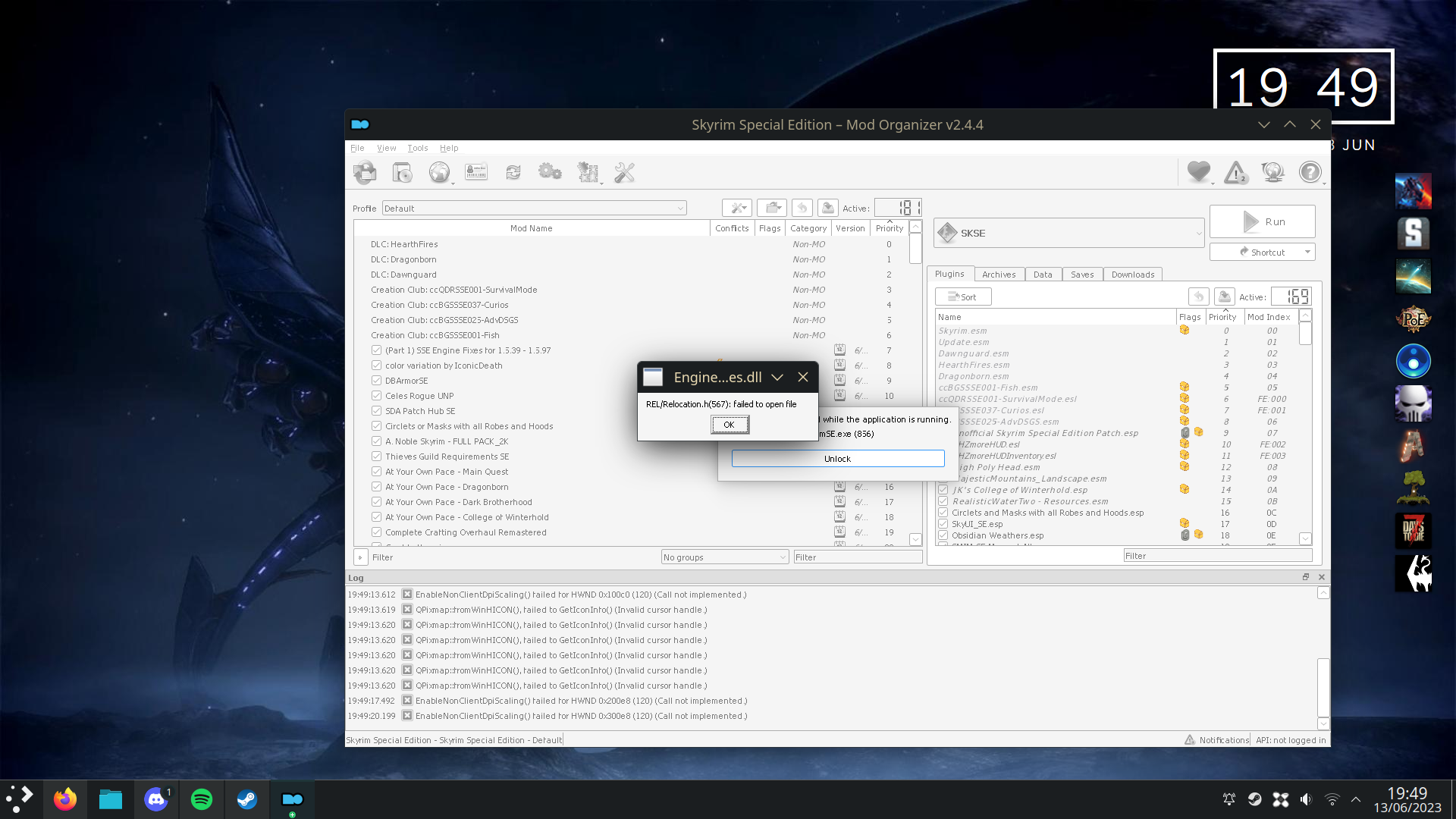Open the executables puzzle-piece icon

click(589, 172)
